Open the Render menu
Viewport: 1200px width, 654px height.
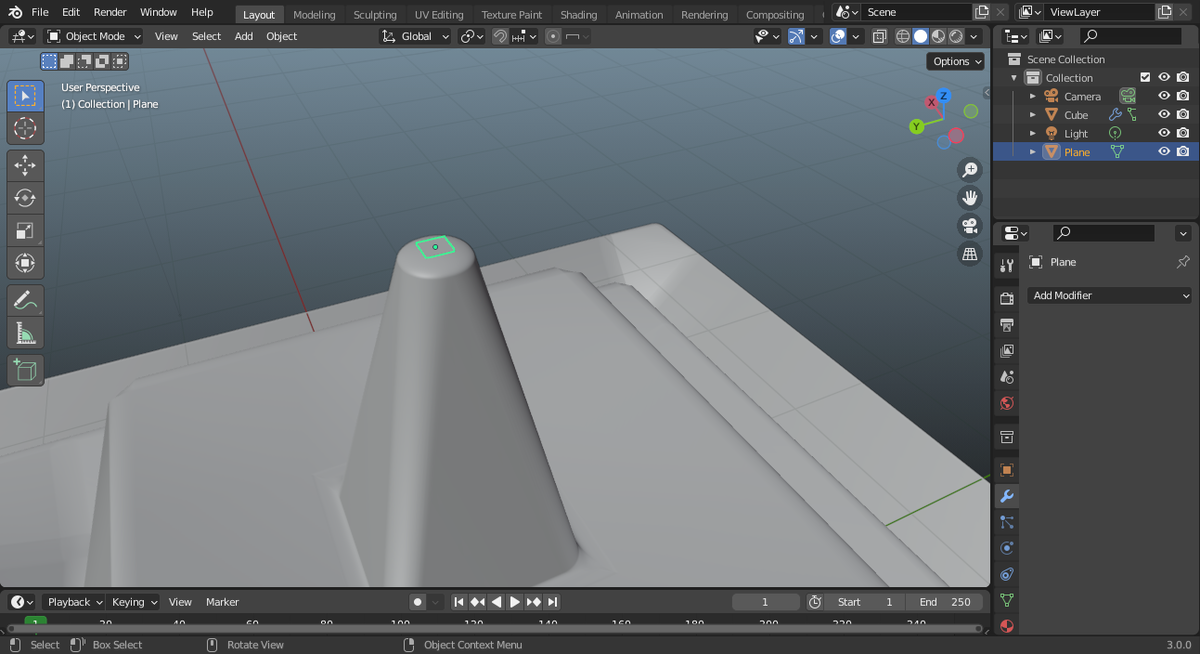[110, 12]
